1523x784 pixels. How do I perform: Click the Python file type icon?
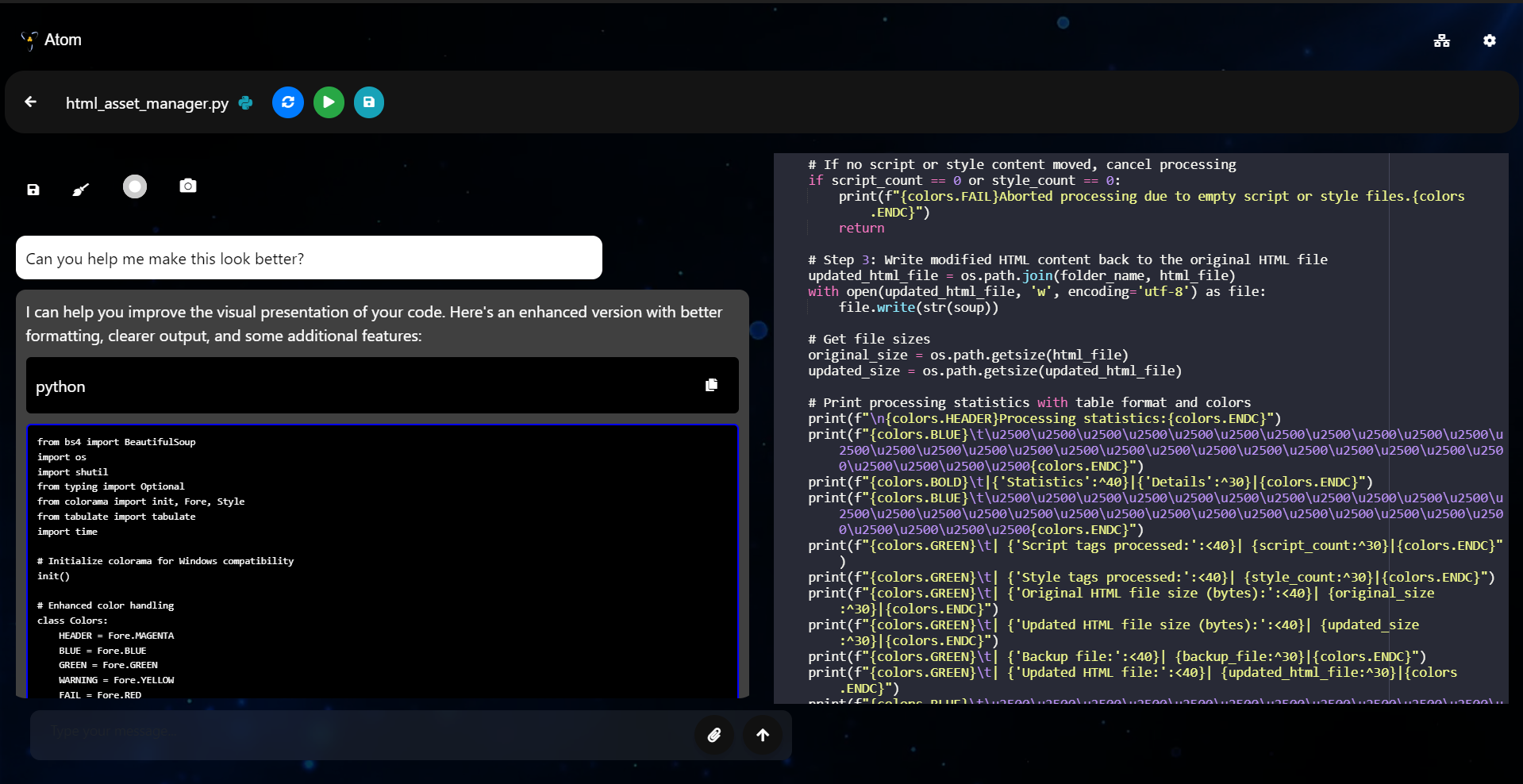tap(246, 103)
